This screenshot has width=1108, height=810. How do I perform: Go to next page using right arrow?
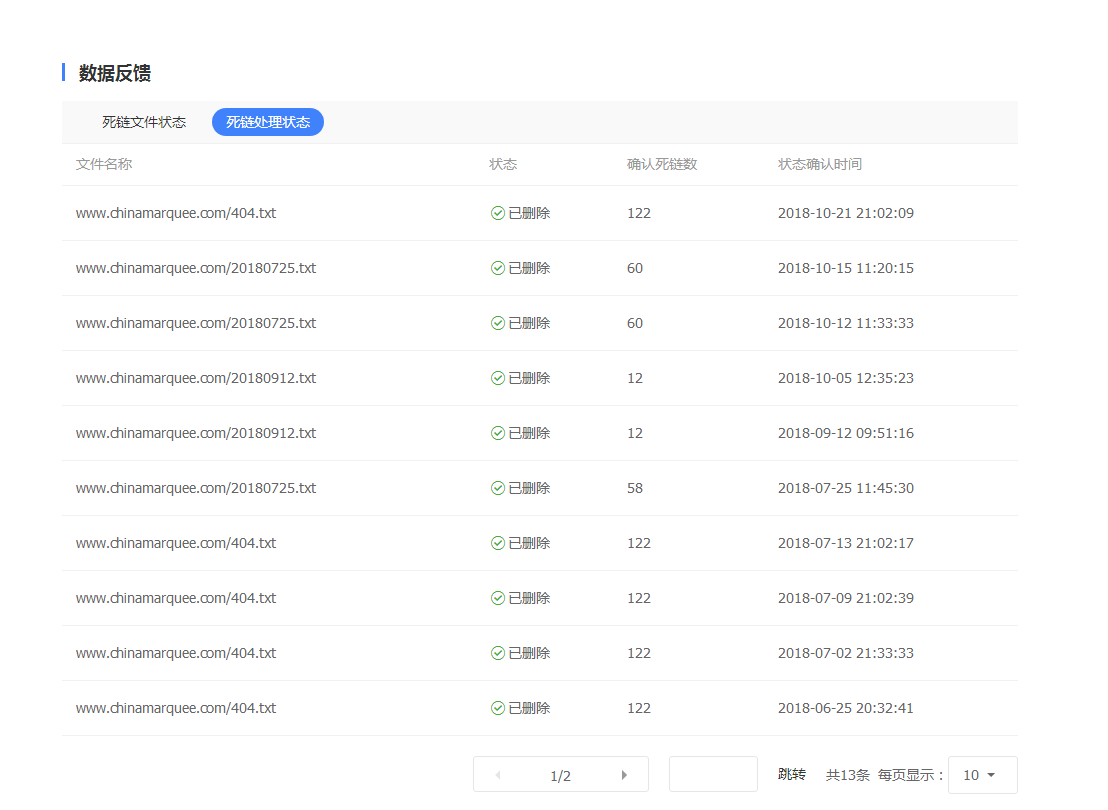point(624,775)
